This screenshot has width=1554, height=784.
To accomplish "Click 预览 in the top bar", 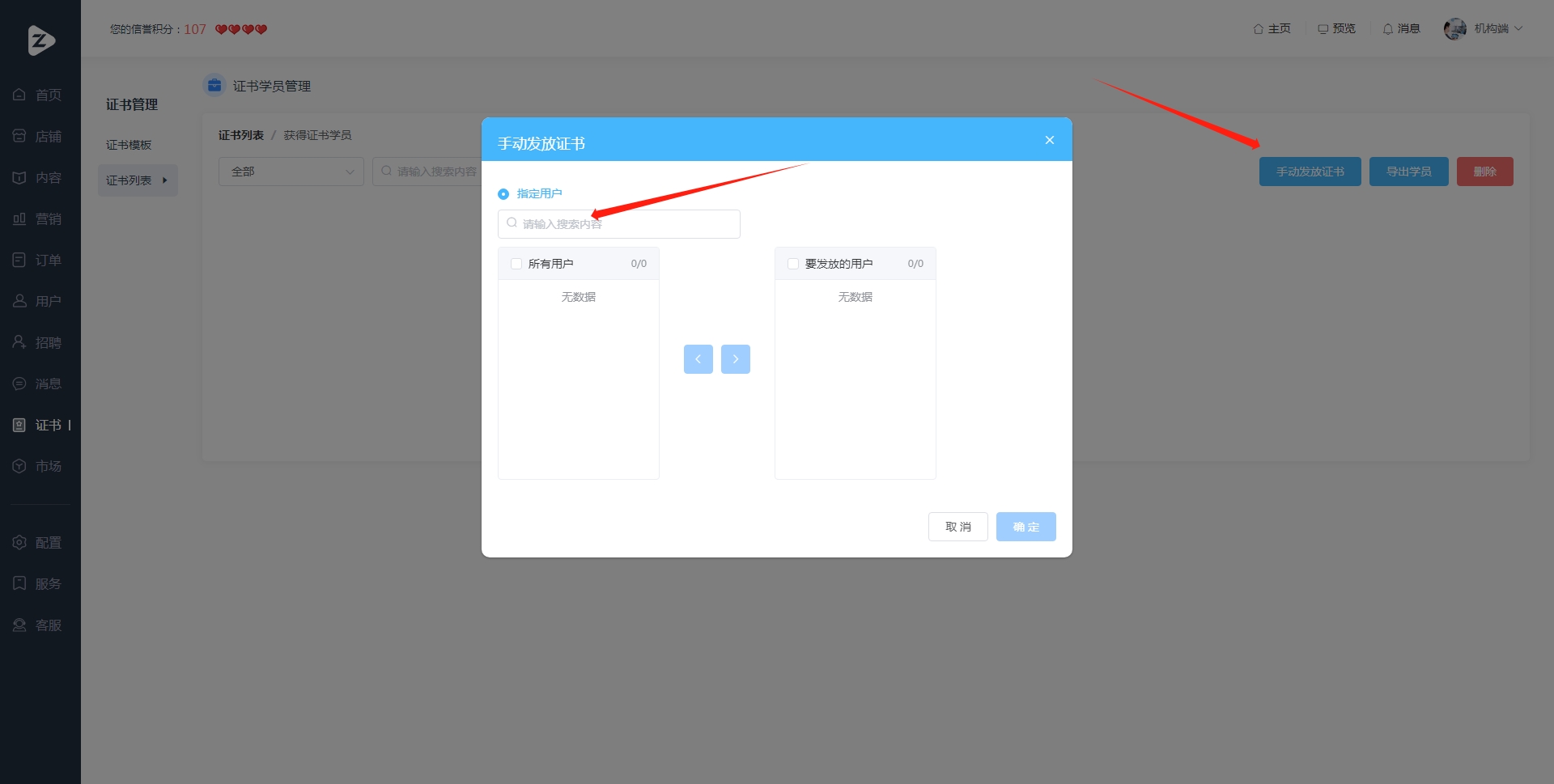I will click(x=1336, y=29).
